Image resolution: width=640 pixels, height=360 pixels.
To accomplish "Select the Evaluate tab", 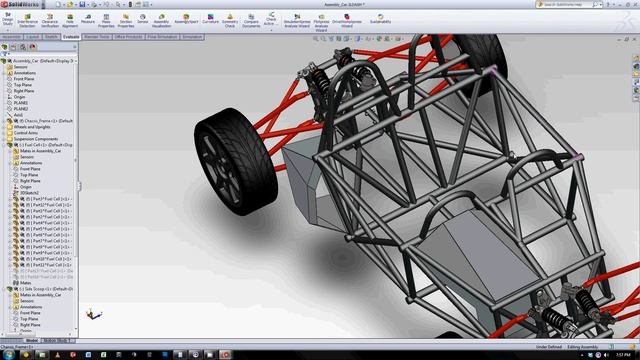I will pyautogui.click(x=71, y=37).
